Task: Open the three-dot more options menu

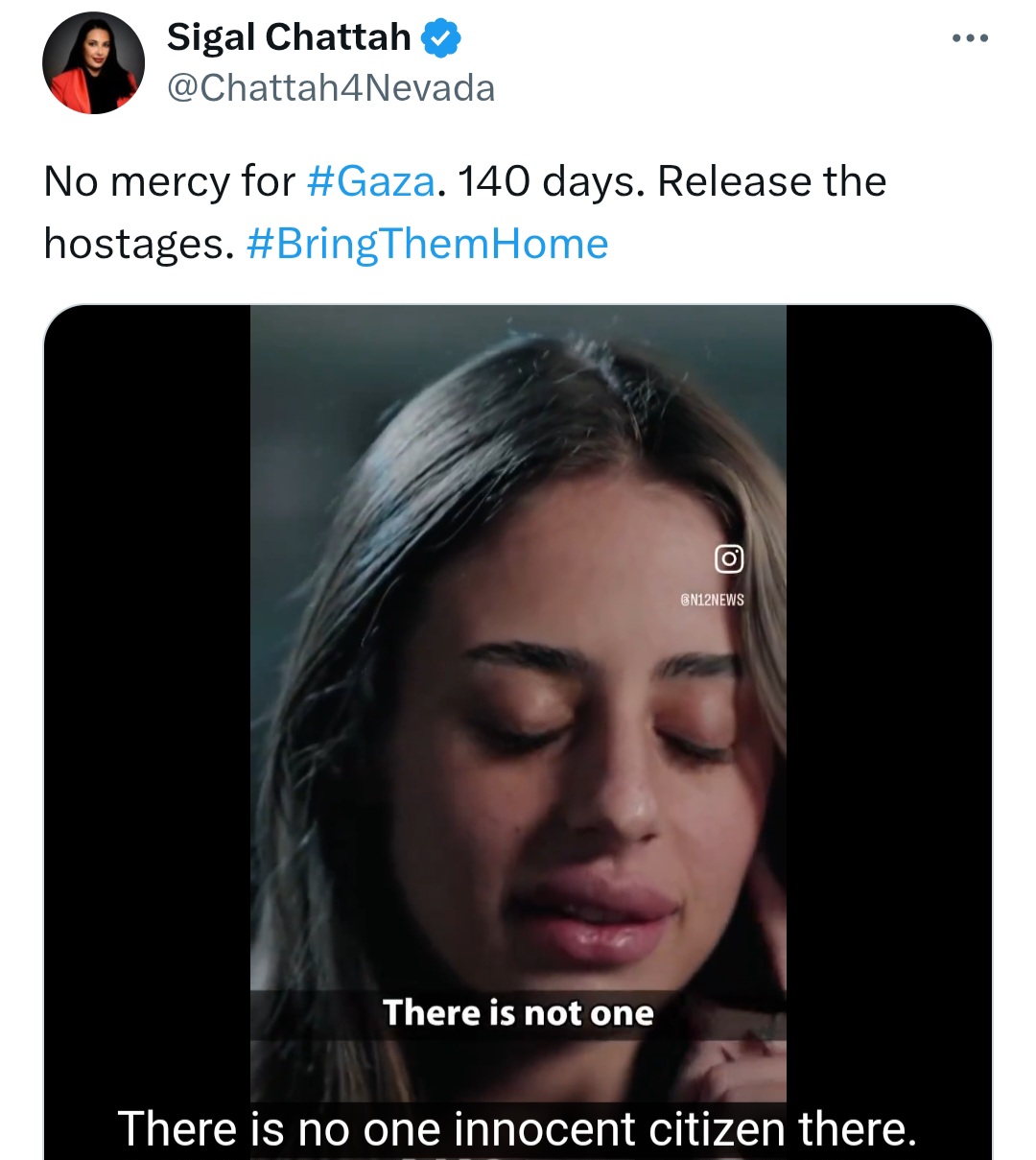Action: pyautogui.click(x=970, y=38)
